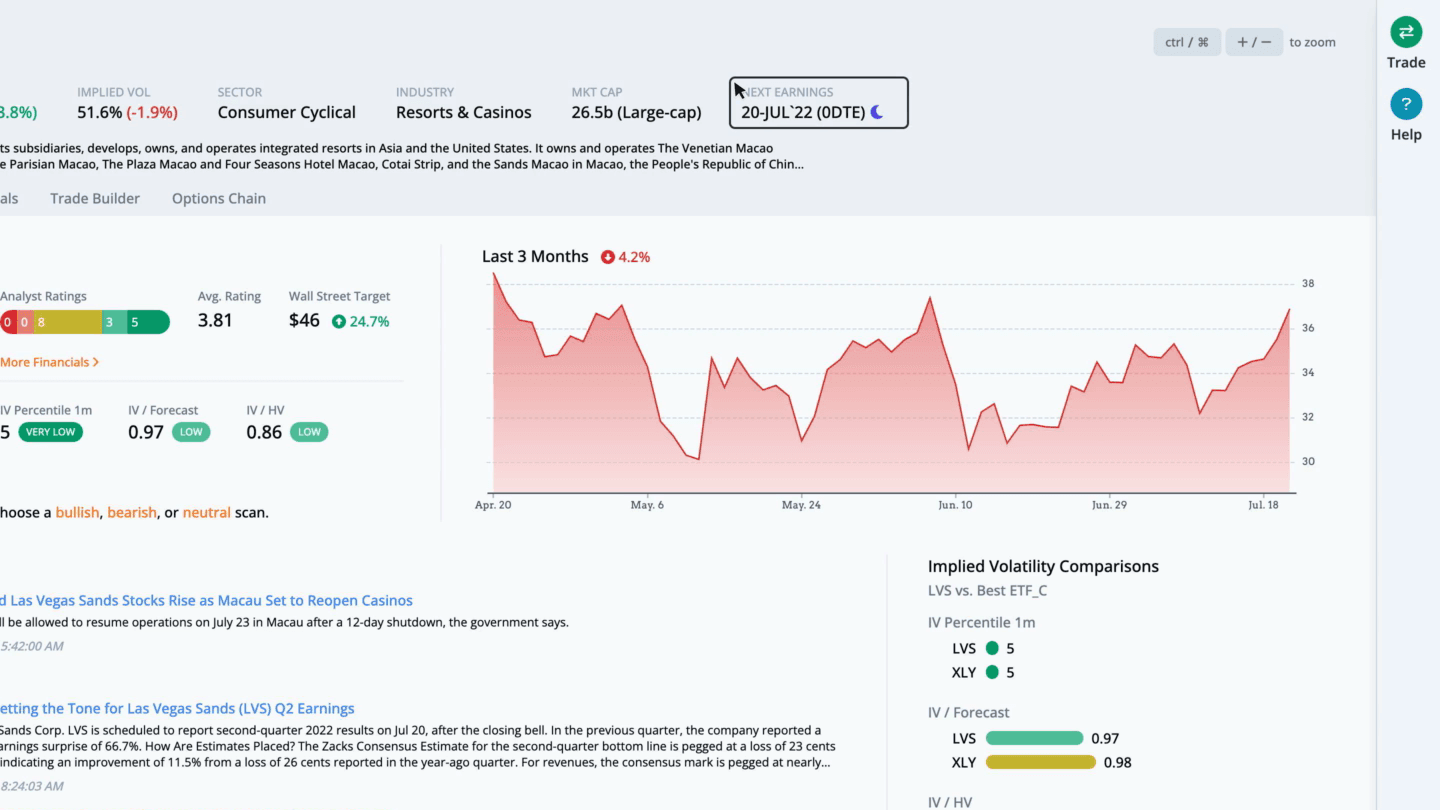Click the 51.6% implied vol value
Image resolution: width=1440 pixels, height=810 pixels.
pos(99,112)
